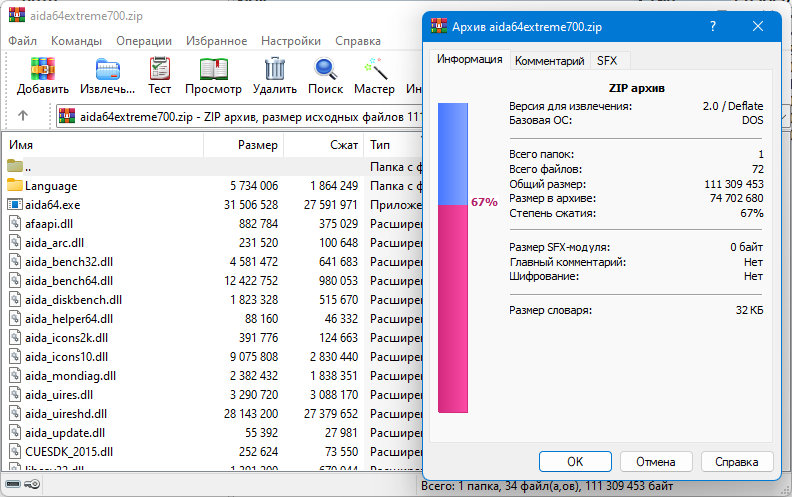Click the afaapi.dll file icon
The image size is (792, 497).
coord(15,224)
